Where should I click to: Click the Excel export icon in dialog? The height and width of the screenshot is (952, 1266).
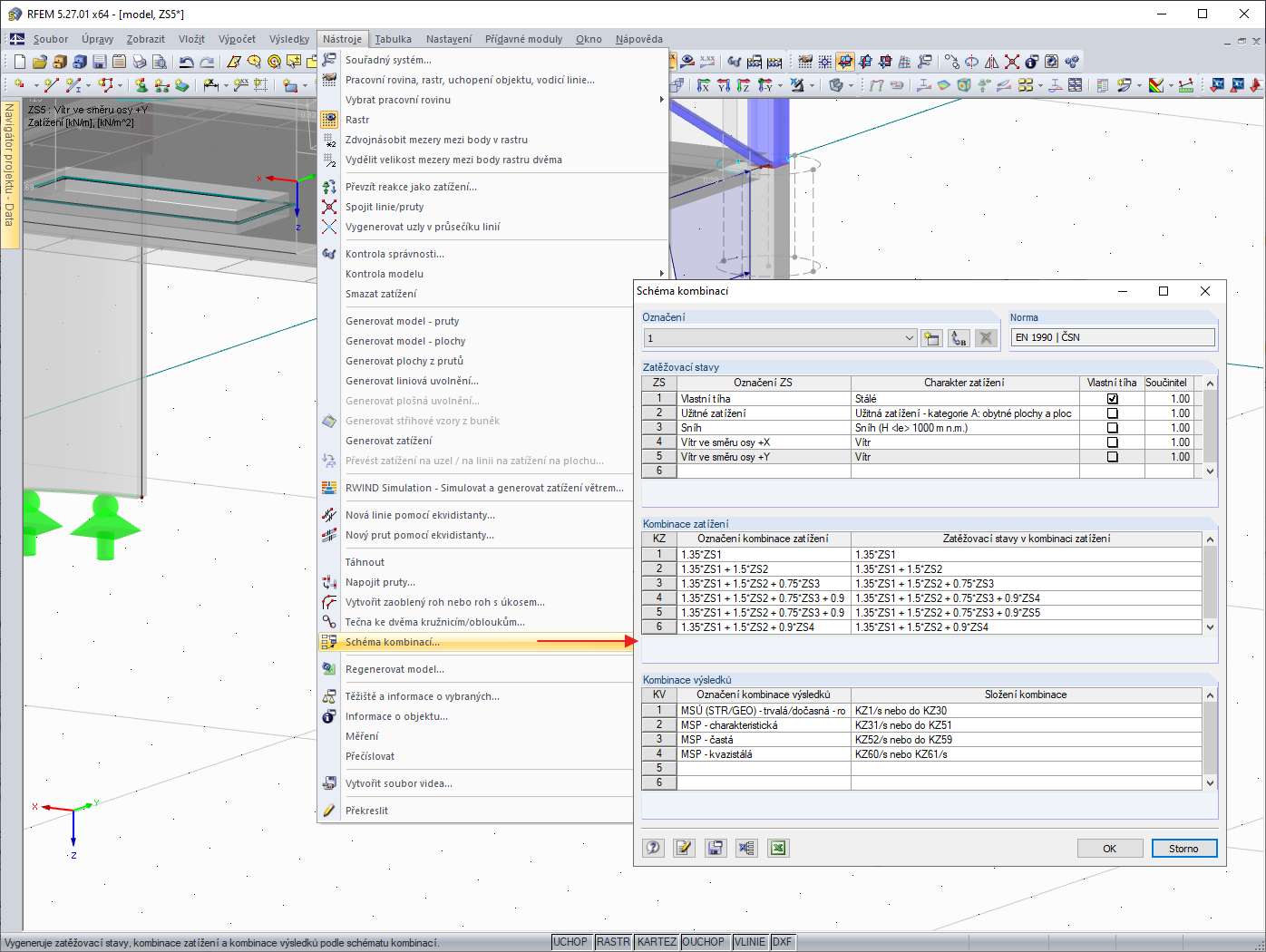(777, 848)
